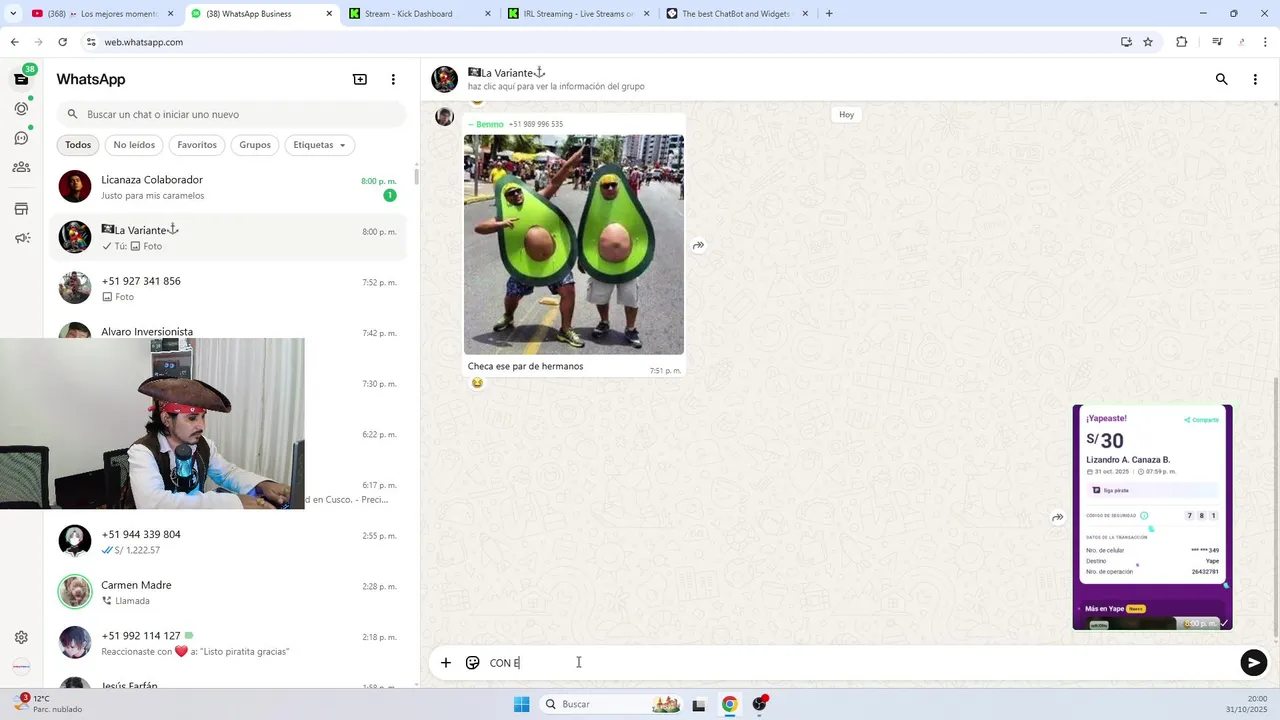
Task: Open La Variante group info header
Action: tap(555, 79)
